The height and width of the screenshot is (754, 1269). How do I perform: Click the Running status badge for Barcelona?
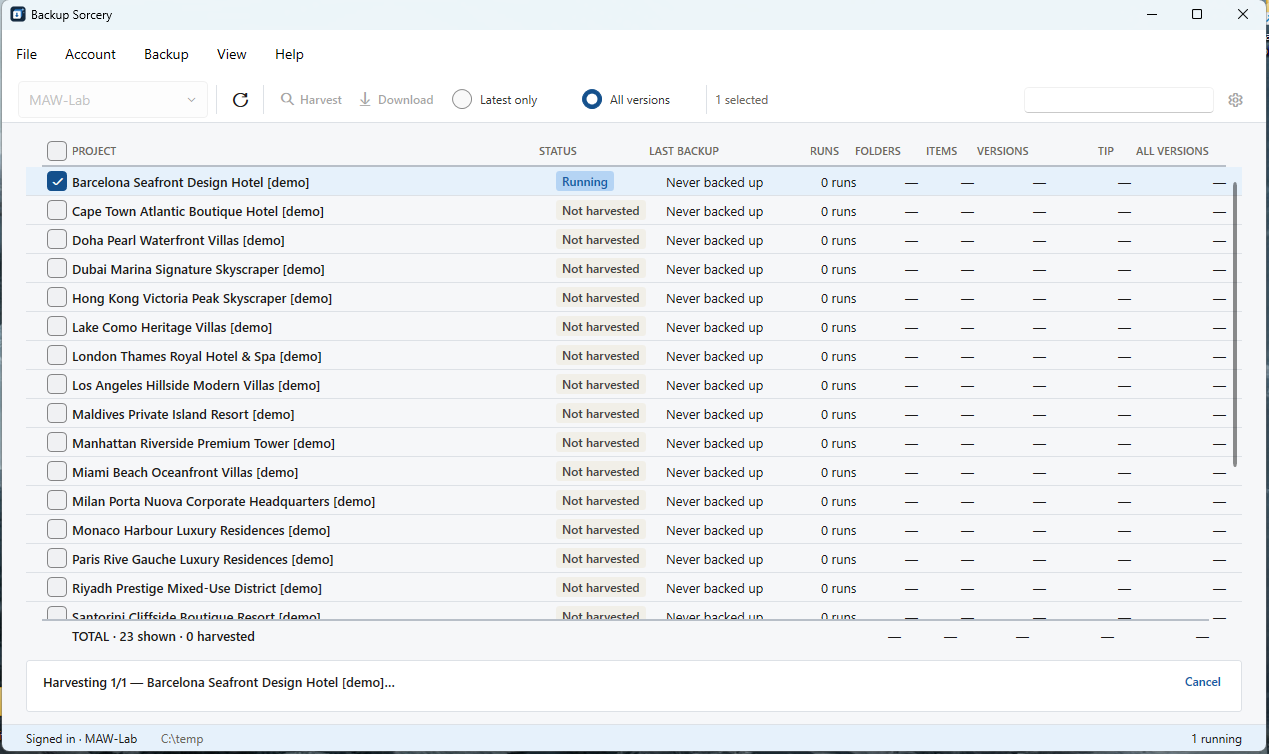[x=585, y=182]
